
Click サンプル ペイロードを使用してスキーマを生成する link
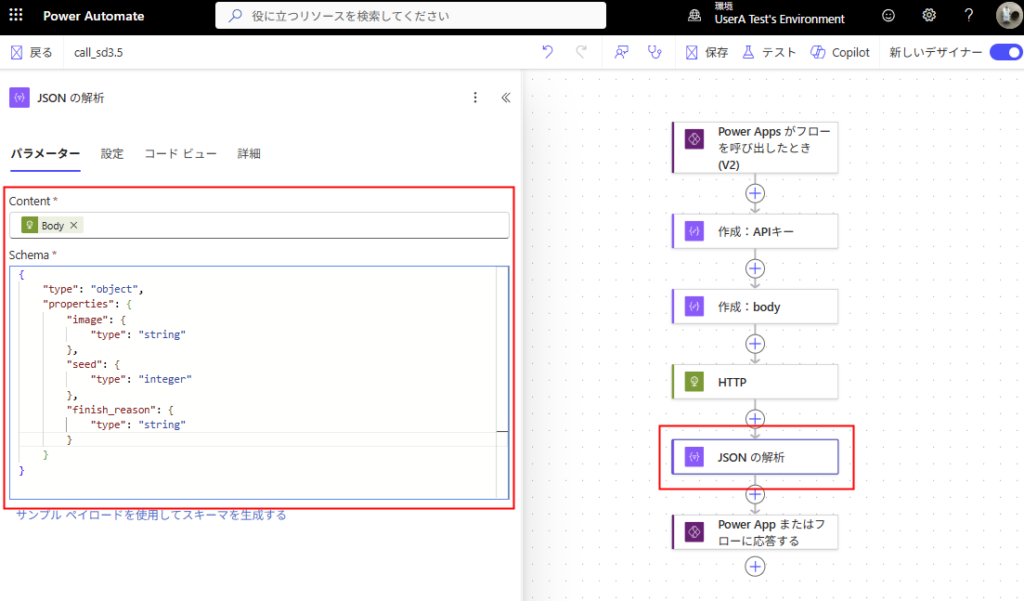coord(151,515)
